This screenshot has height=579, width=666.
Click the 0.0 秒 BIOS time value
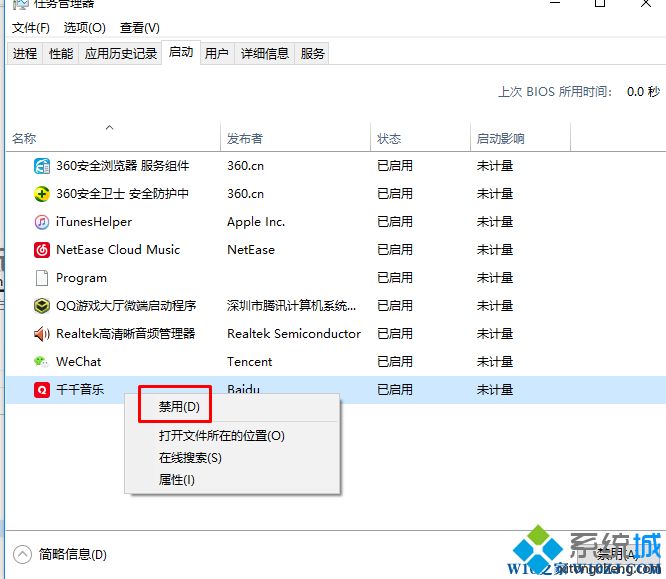643,92
